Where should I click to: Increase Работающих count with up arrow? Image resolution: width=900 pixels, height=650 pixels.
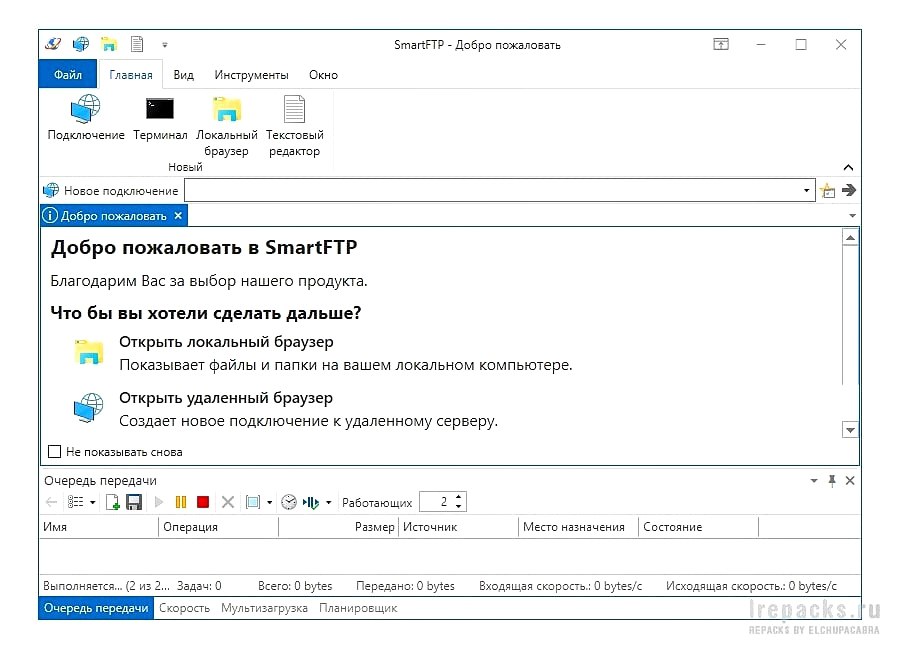coord(459,497)
